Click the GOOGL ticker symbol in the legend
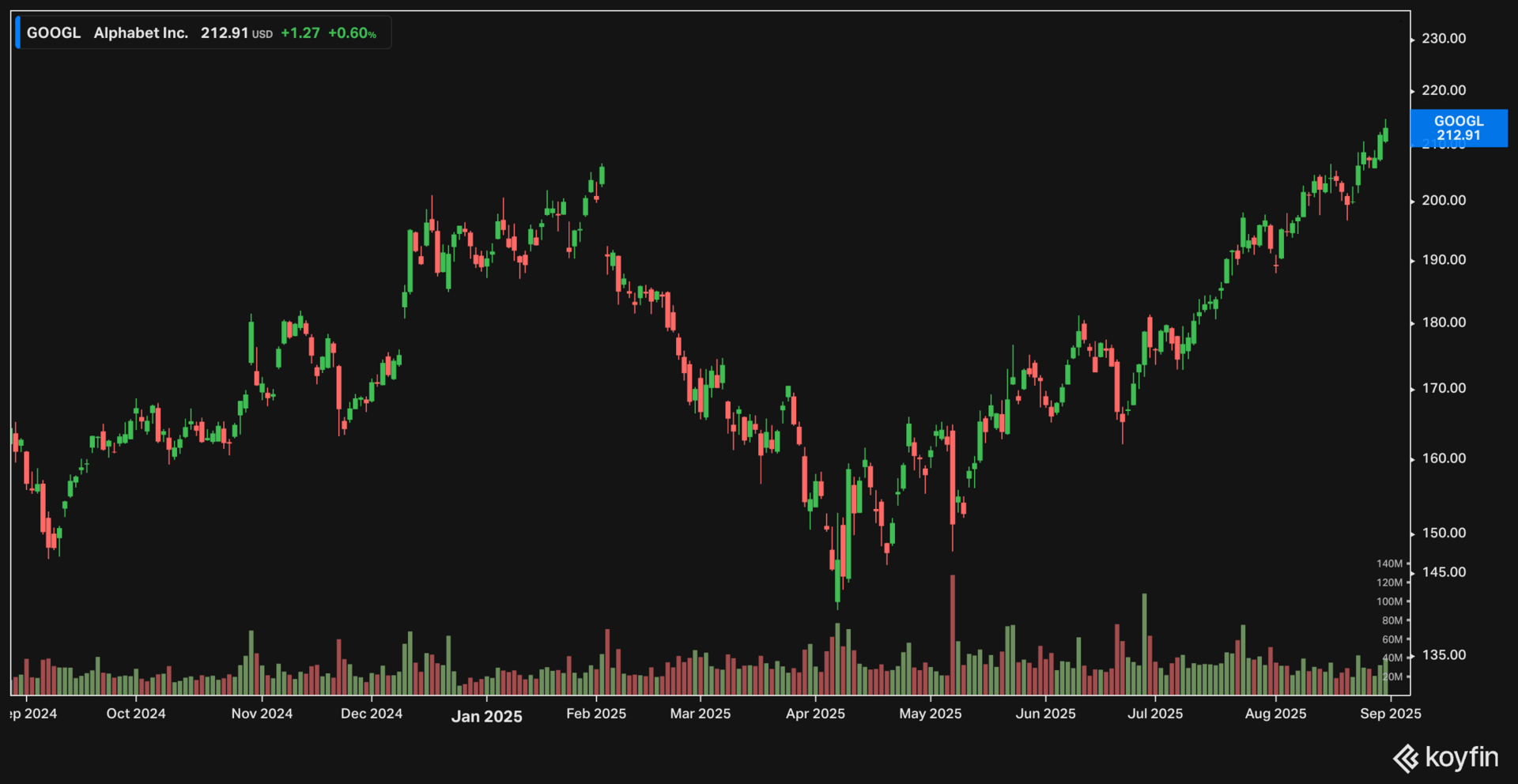The height and width of the screenshot is (784, 1518). [54, 33]
